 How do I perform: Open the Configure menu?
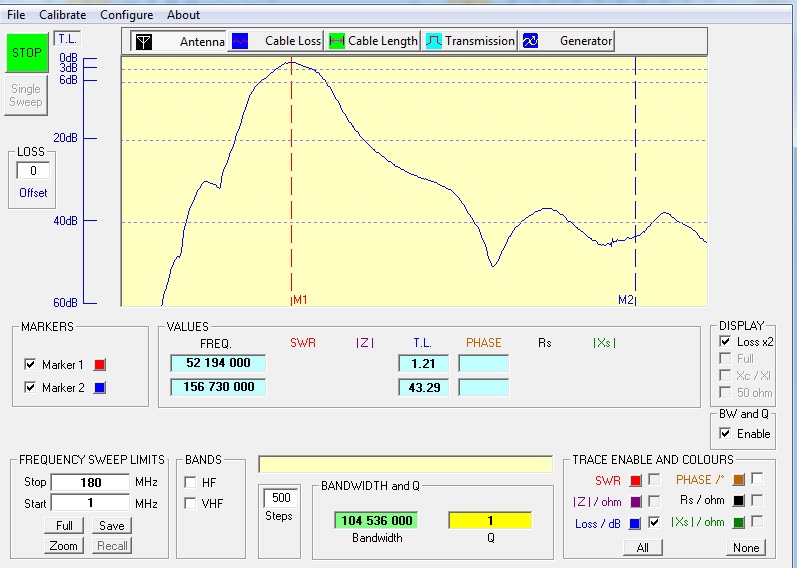click(127, 15)
